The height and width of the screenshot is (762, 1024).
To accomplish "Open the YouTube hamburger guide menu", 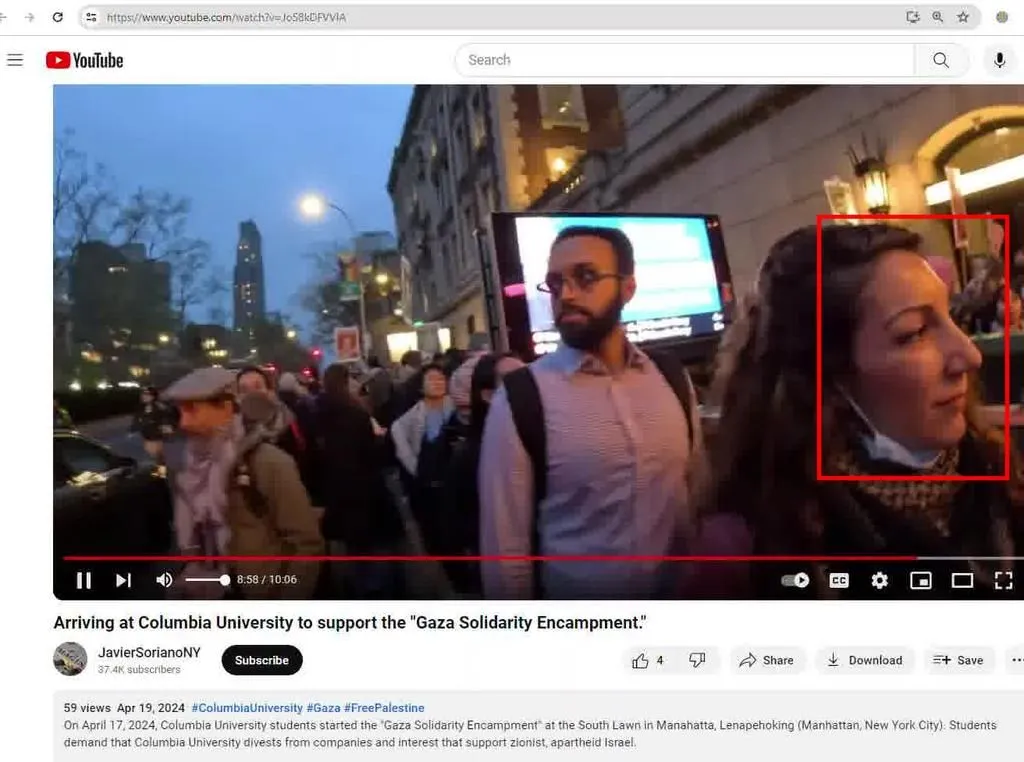I will [15, 60].
